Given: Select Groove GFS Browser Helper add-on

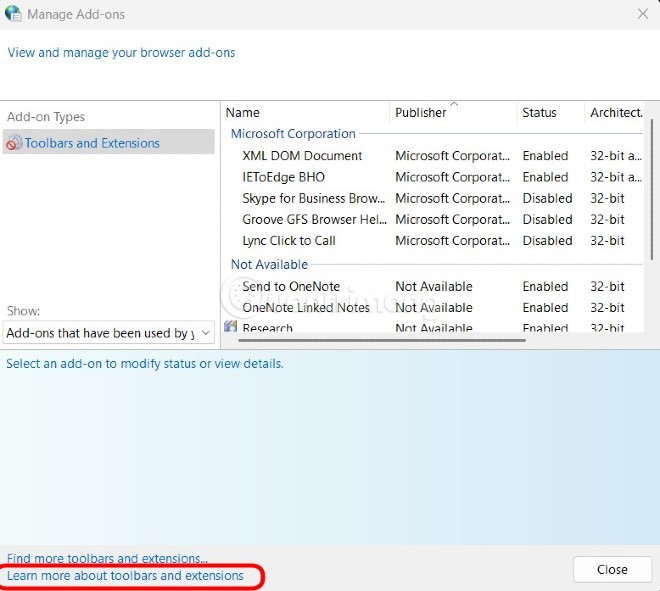Looking at the screenshot, I should coord(313,219).
